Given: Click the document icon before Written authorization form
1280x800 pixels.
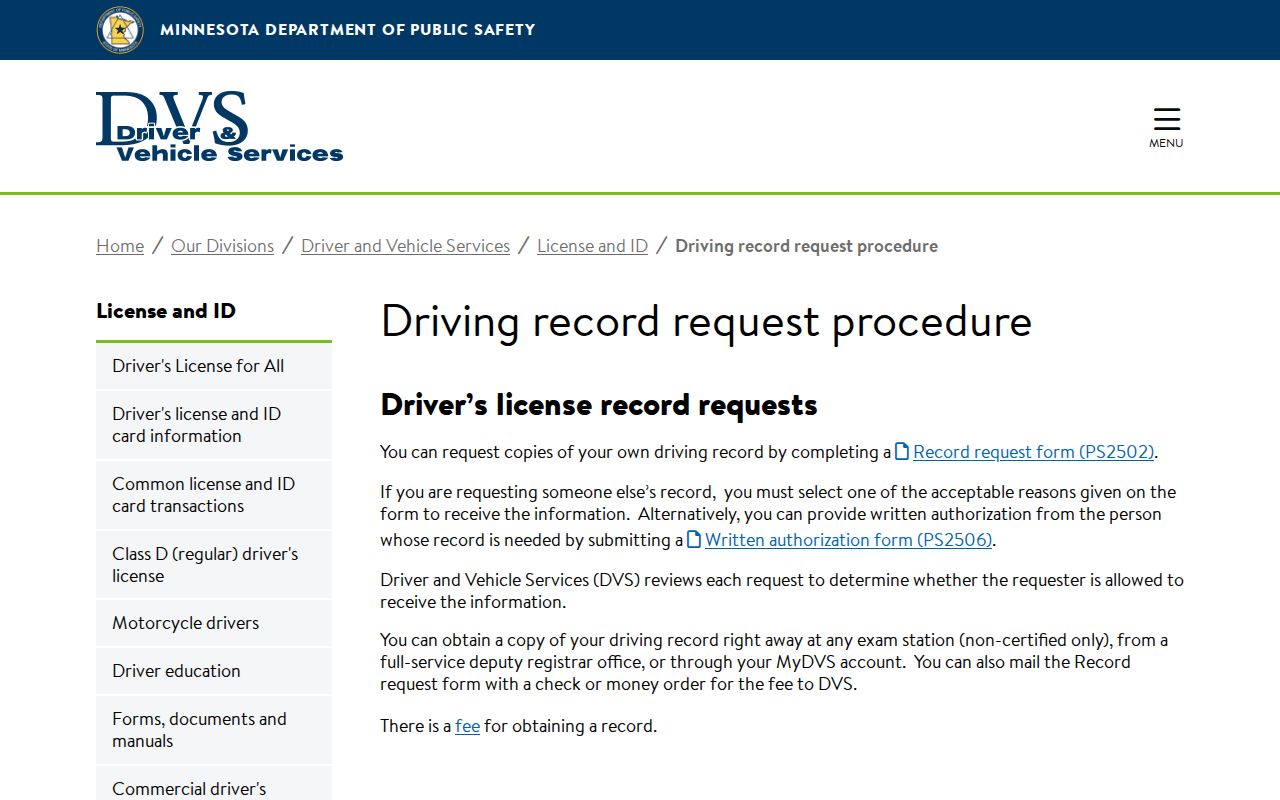Looking at the screenshot, I should (694, 539).
